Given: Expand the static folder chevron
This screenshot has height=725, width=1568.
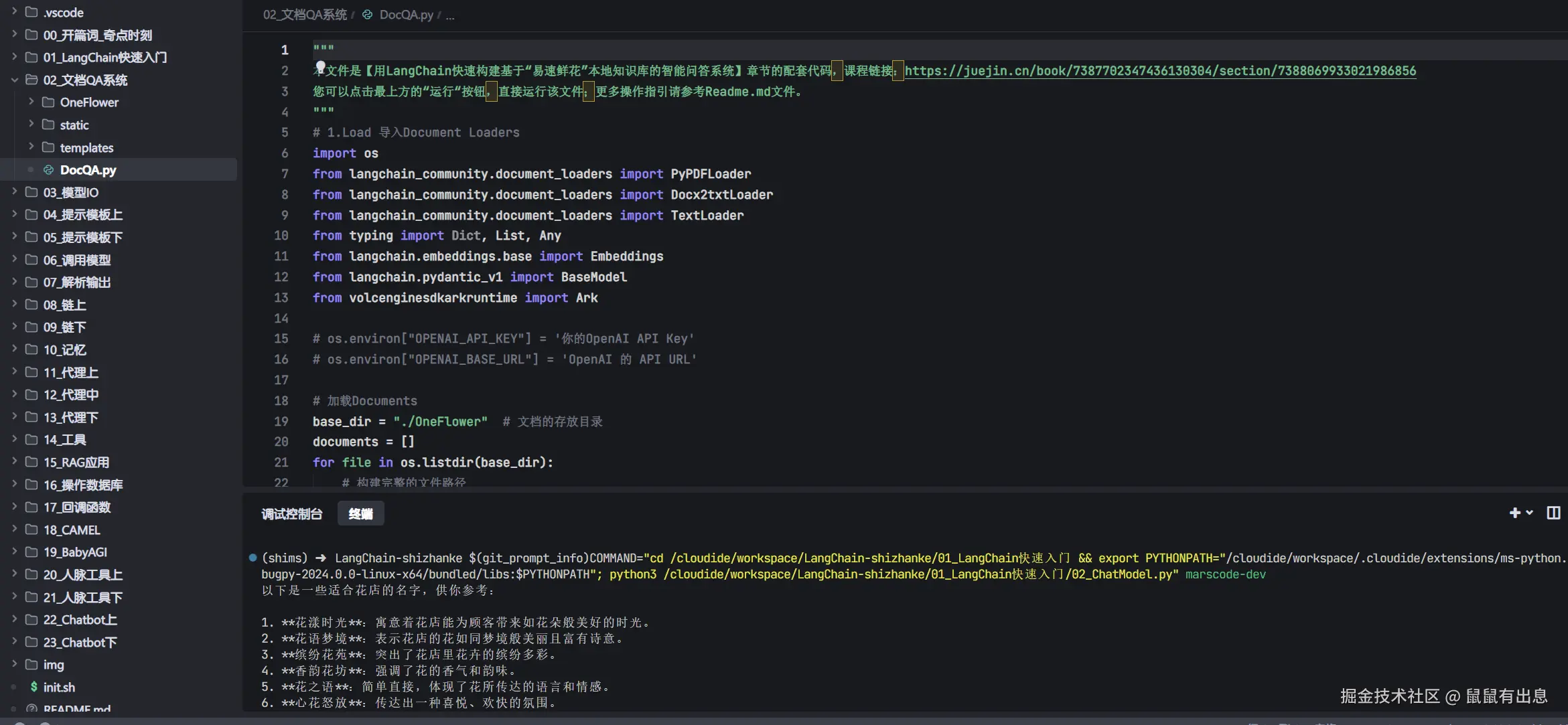Looking at the screenshot, I should [31, 125].
